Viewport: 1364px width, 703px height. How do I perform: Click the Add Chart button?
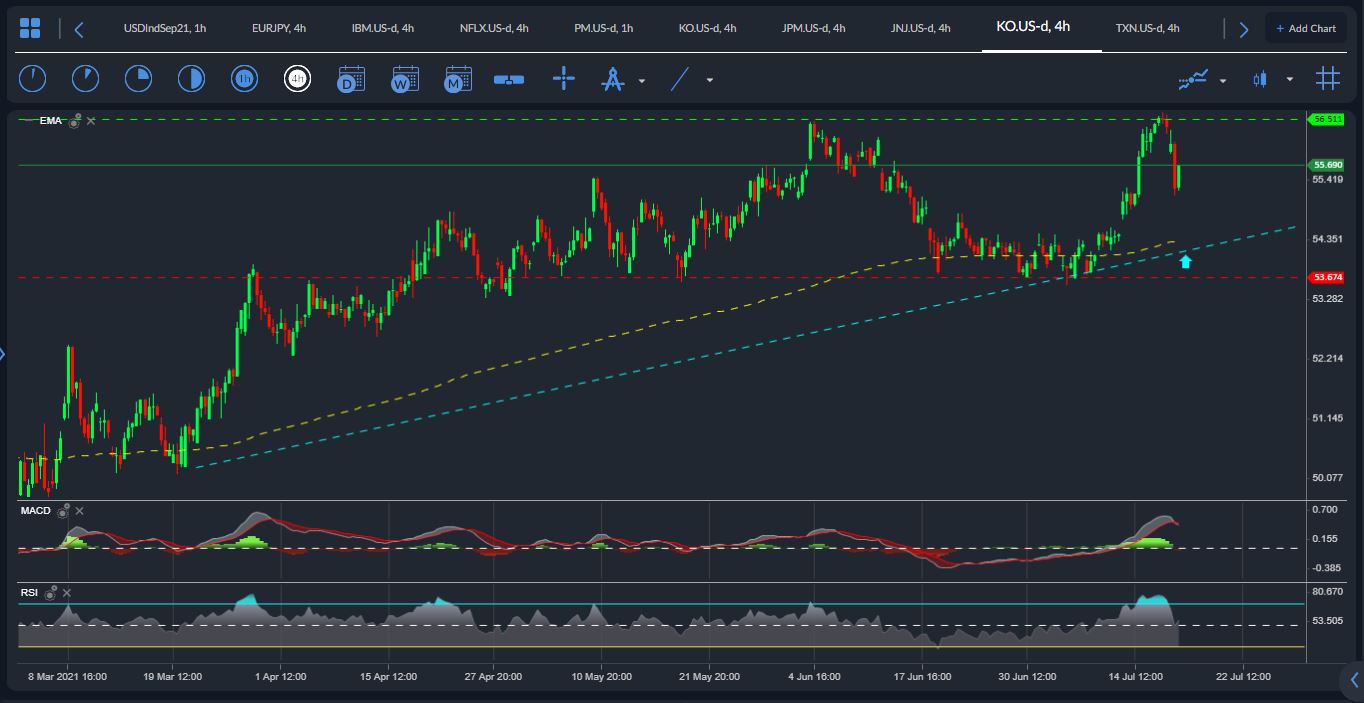1305,28
